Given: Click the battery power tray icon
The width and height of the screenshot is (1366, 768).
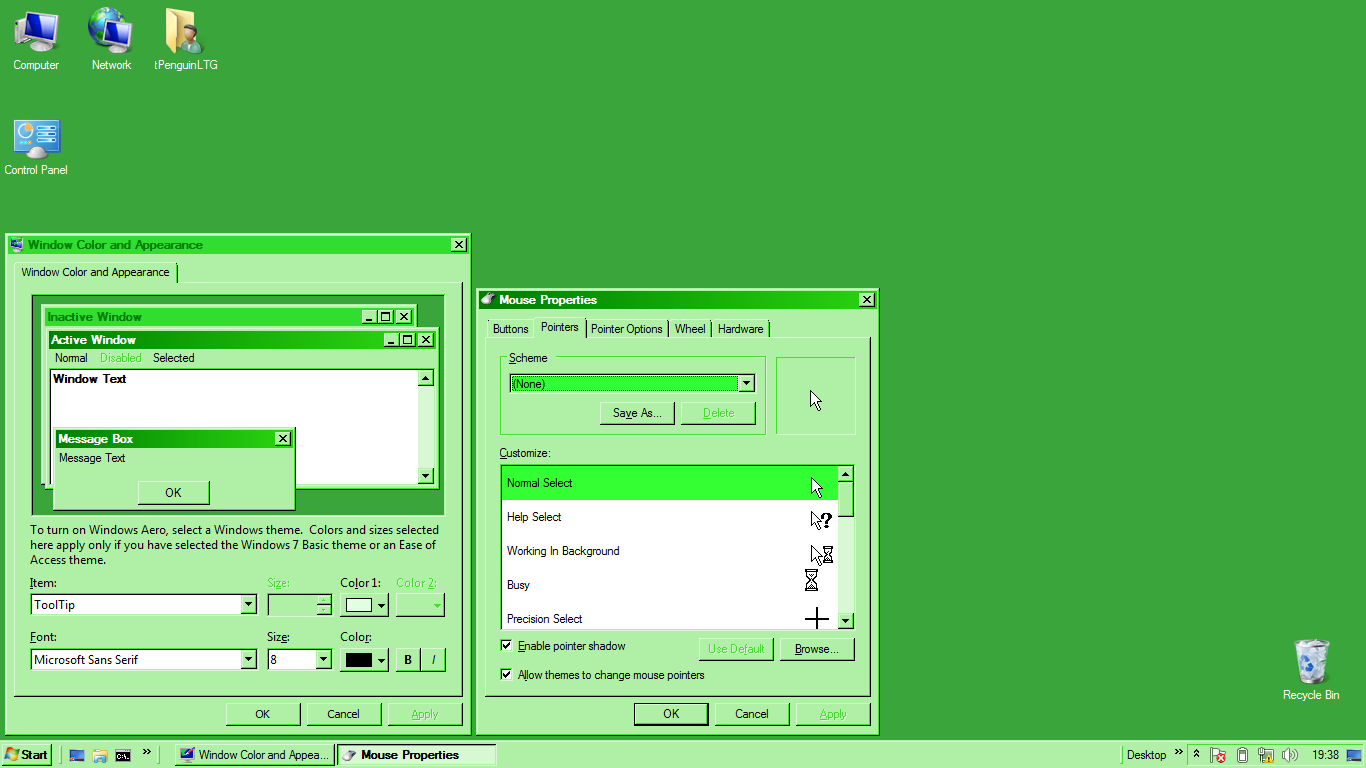Looking at the screenshot, I should coord(1242,755).
